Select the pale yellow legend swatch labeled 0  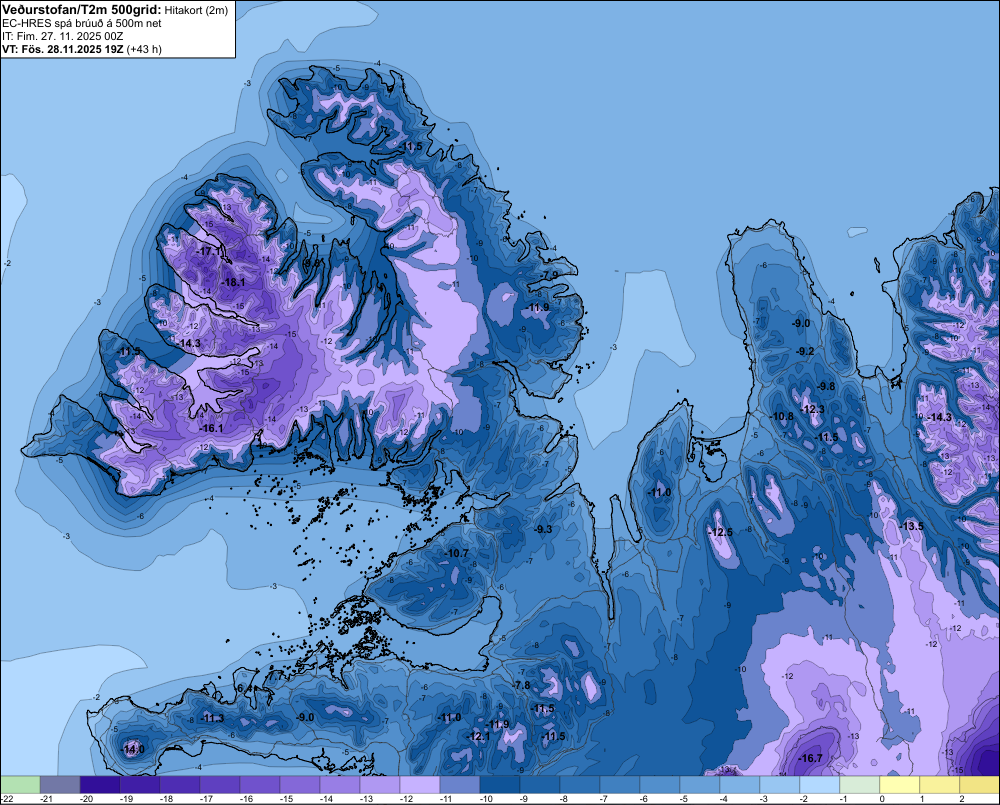[899, 784]
